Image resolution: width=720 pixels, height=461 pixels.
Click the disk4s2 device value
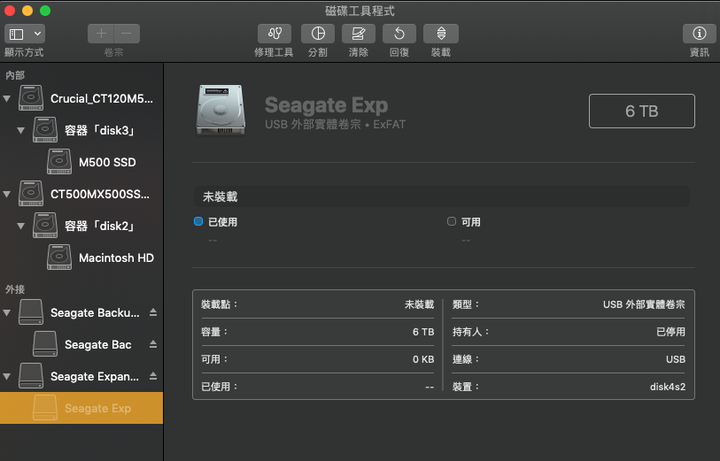[x=668, y=387]
